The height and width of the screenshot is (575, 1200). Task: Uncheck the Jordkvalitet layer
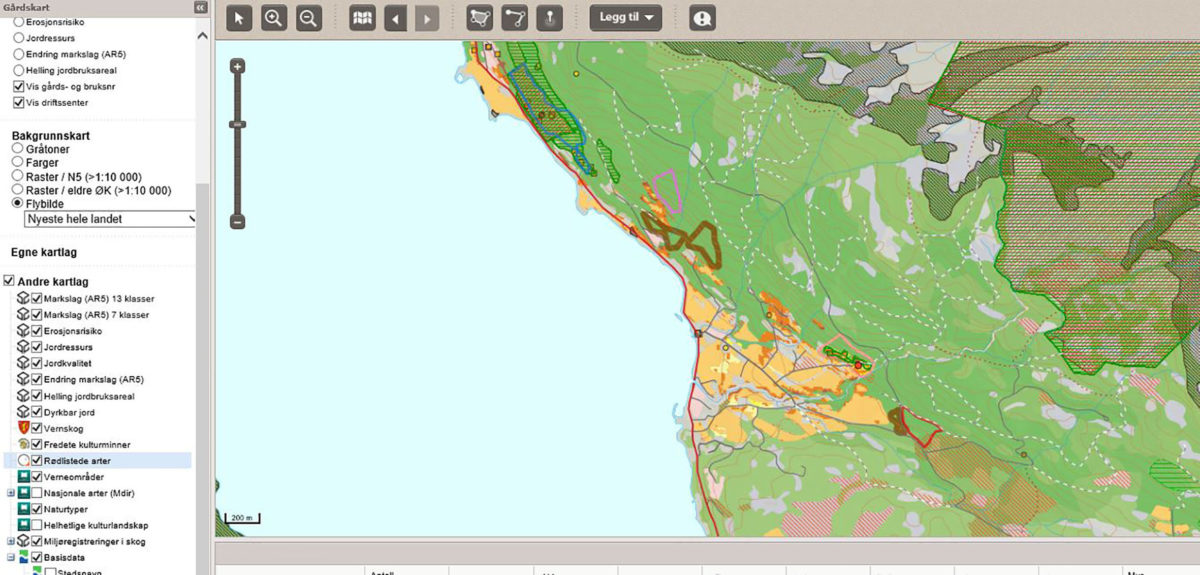point(36,363)
